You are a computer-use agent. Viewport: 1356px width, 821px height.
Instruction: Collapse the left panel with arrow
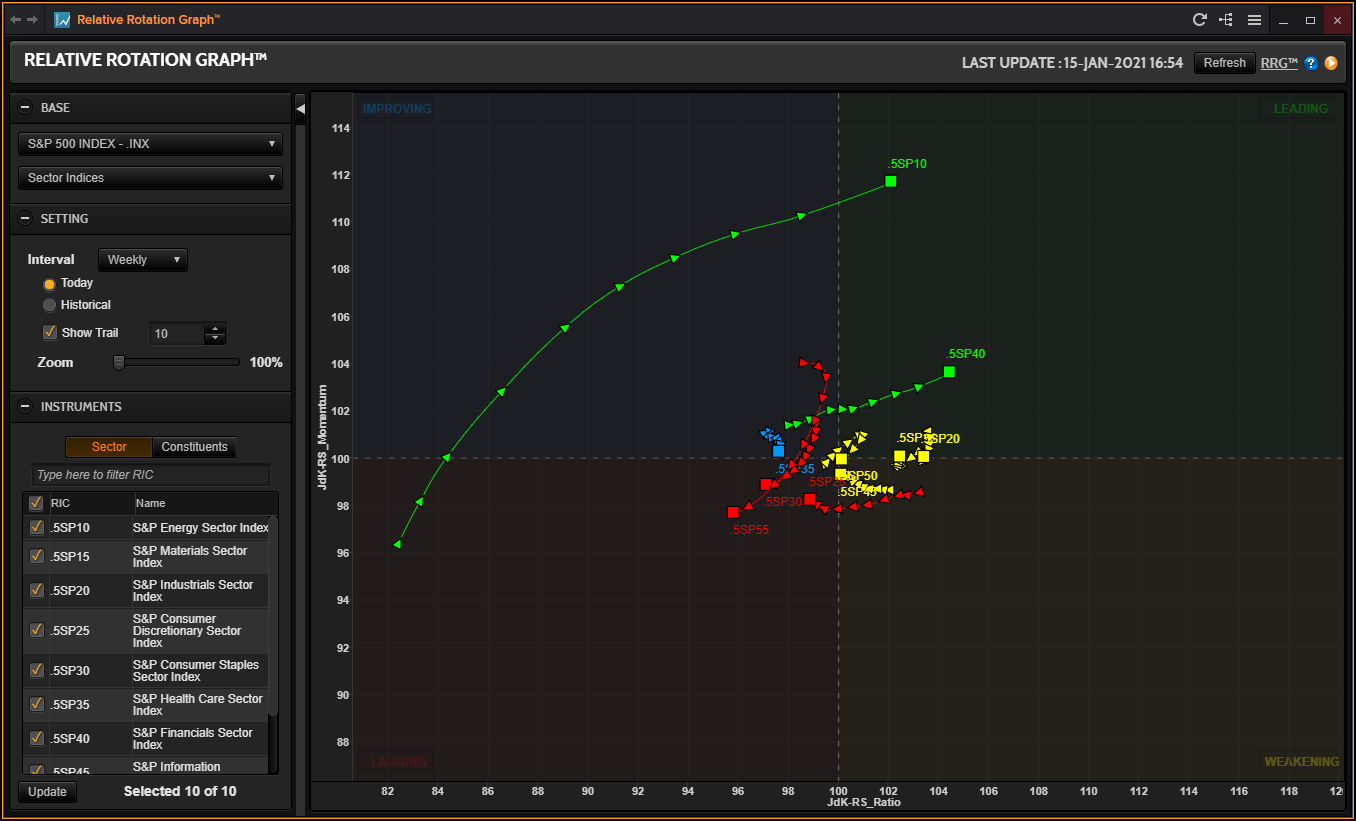click(300, 107)
